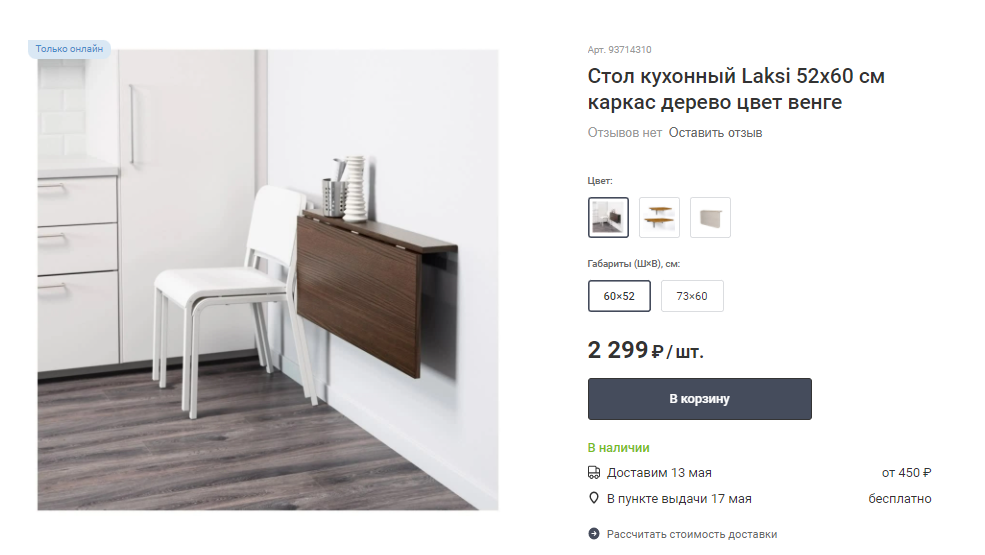This screenshot has height=555, width=985.
Task: Click the arrow icon beside calculate delivery cost
Action: coord(594,534)
